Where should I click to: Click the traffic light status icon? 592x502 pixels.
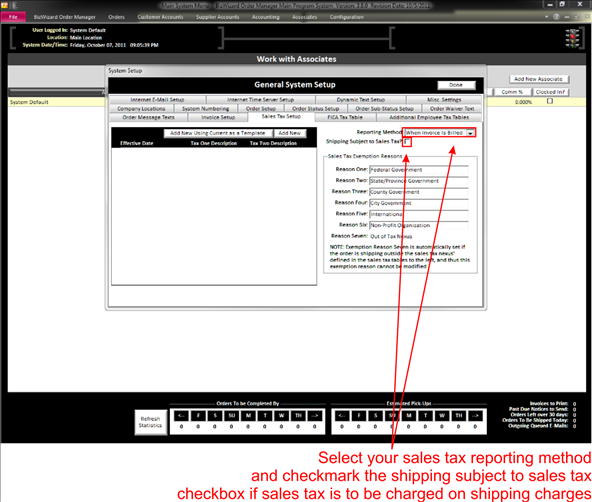[x=572, y=38]
